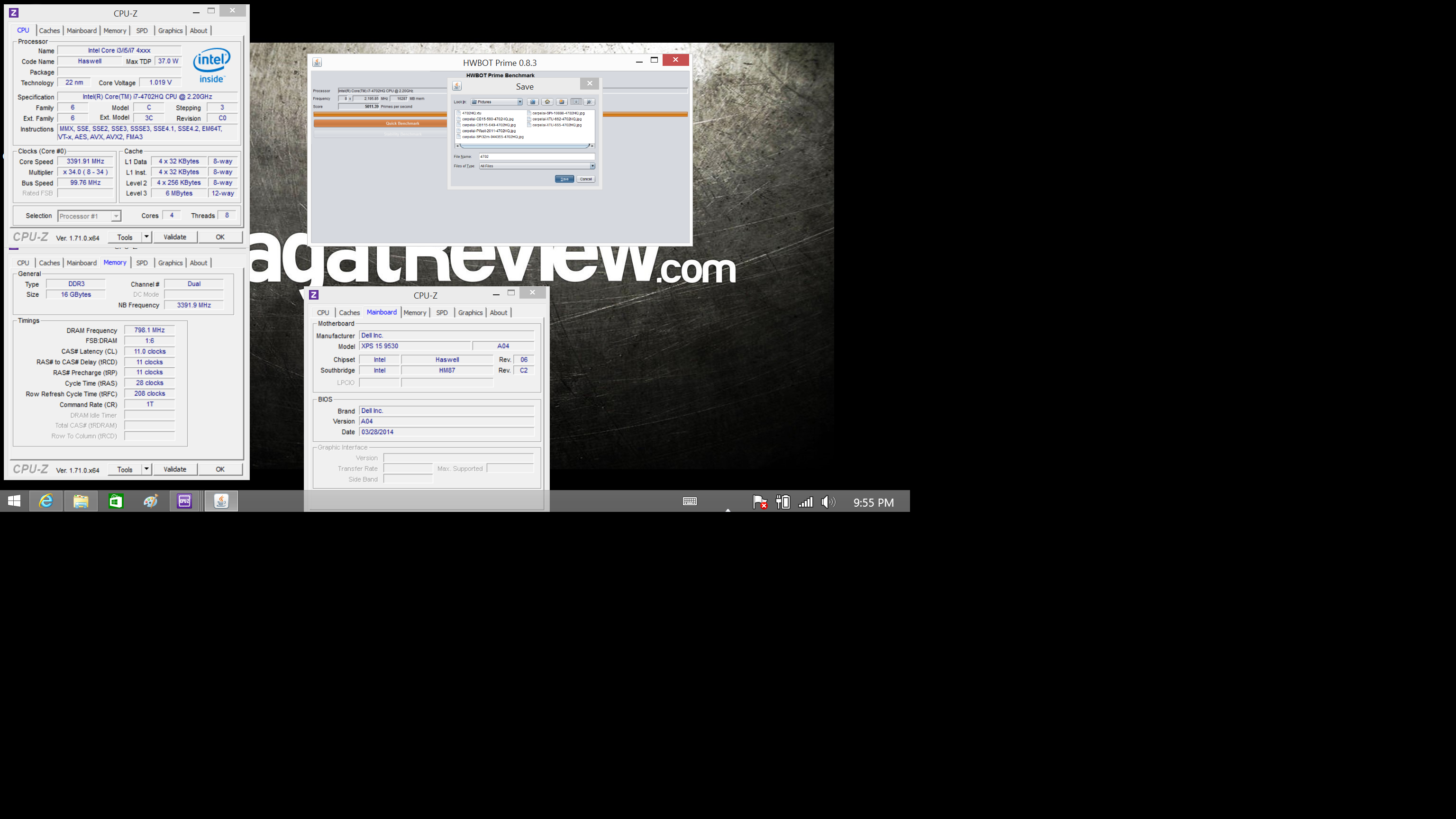Image resolution: width=1456 pixels, height=819 pixels.
Task: Select file cerpelai-XTU-662-4702HQ.jpg
Action: click(555, 119)
